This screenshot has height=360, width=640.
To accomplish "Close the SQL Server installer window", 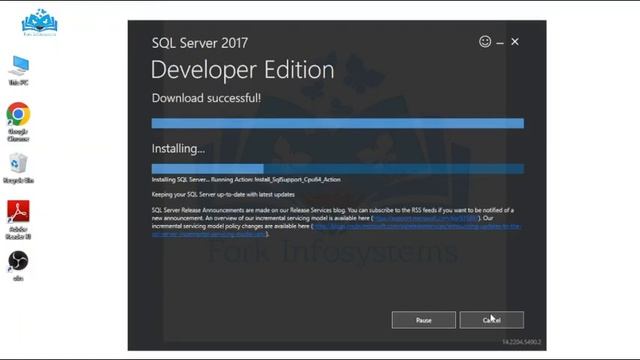I will [515, 42].
